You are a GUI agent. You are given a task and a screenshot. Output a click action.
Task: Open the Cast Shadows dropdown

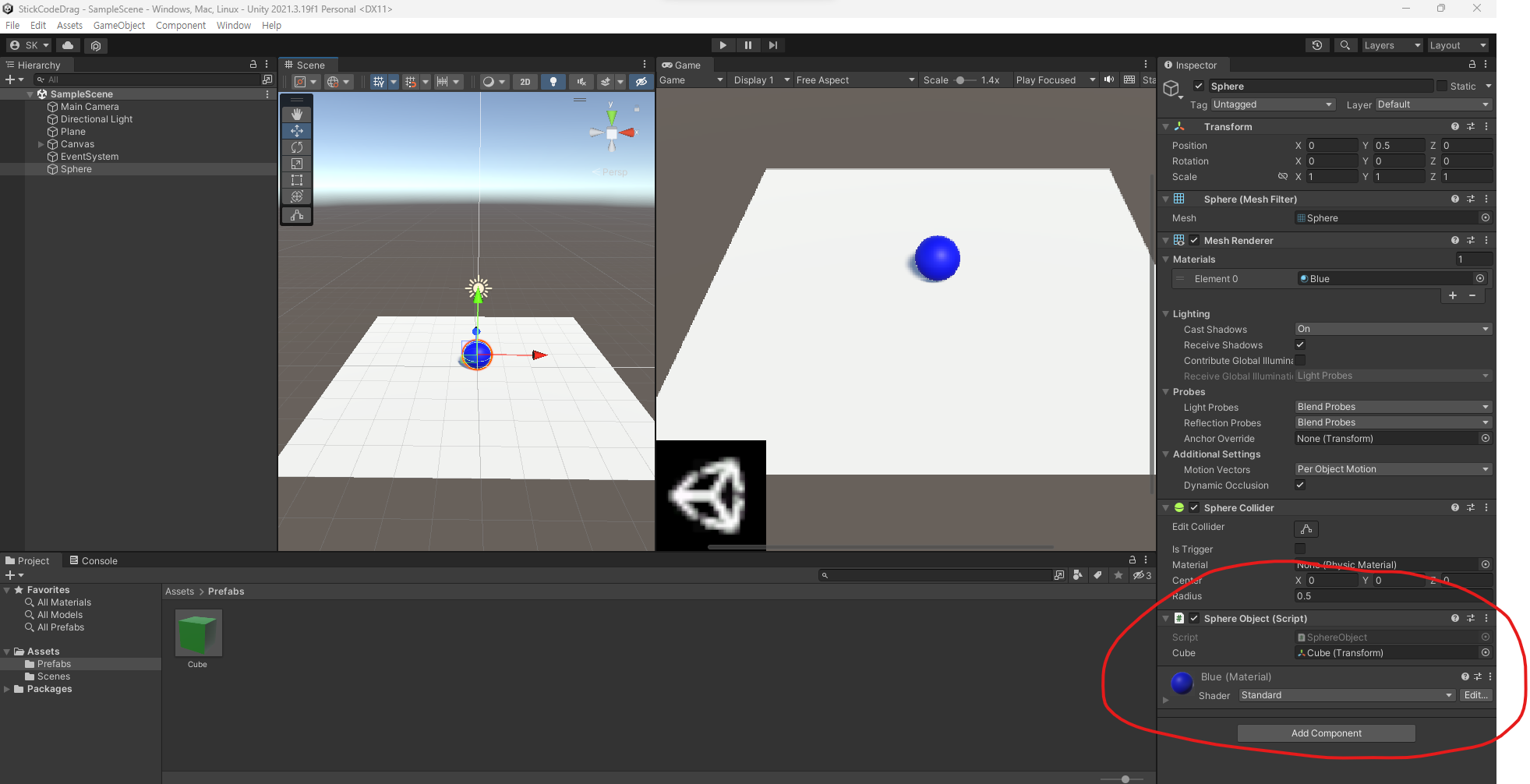[1393, 329]
